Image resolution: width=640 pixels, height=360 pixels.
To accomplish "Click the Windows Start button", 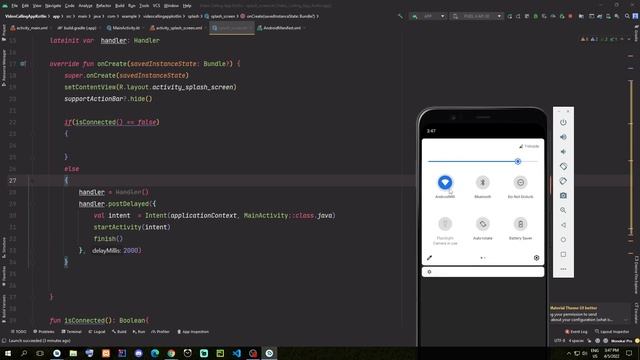I will [x=8, y=353].
